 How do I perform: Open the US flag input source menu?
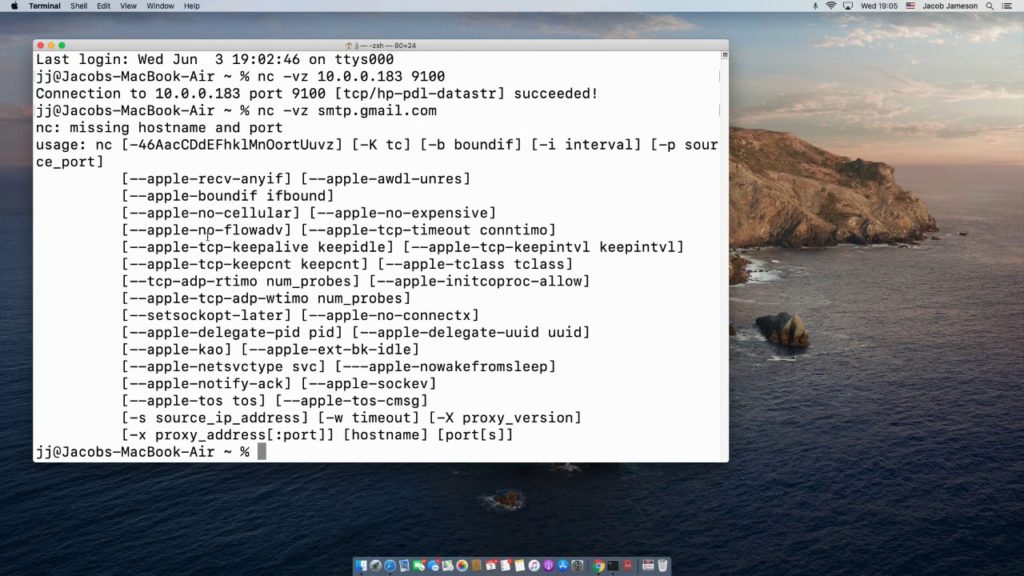[911, 6]
